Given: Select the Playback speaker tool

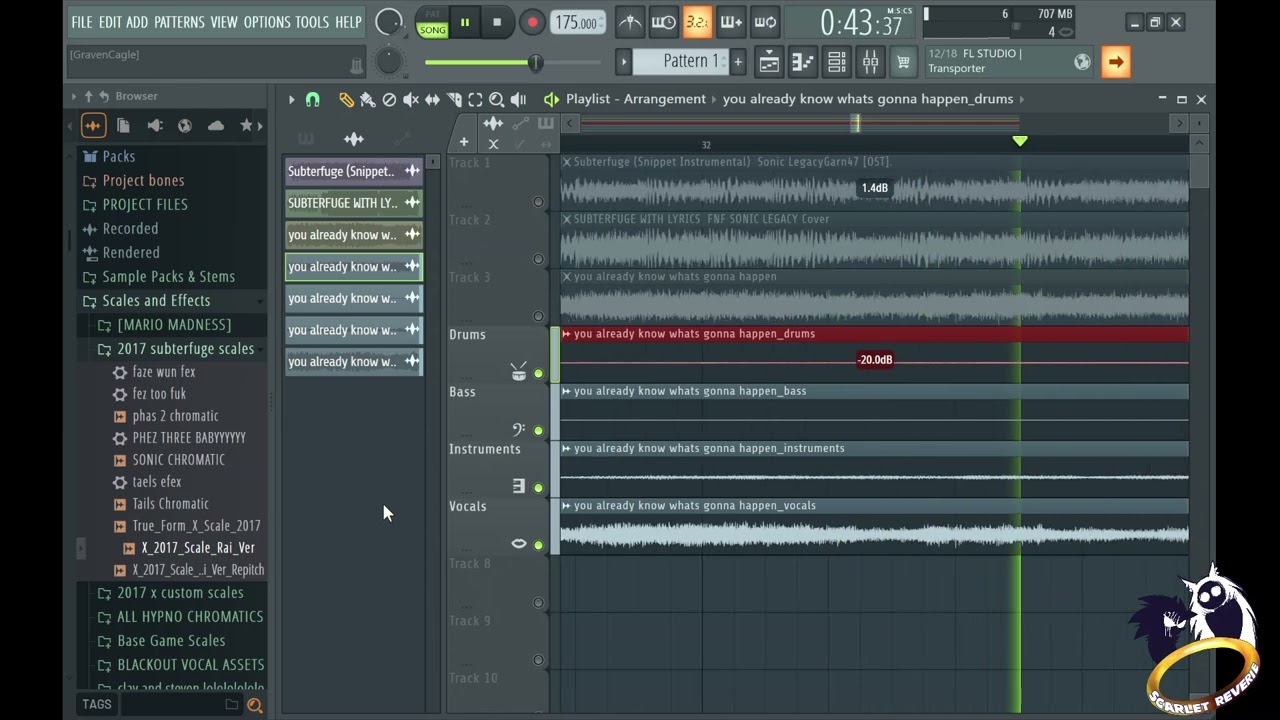Looking at the screenshot, I should 518,99.
